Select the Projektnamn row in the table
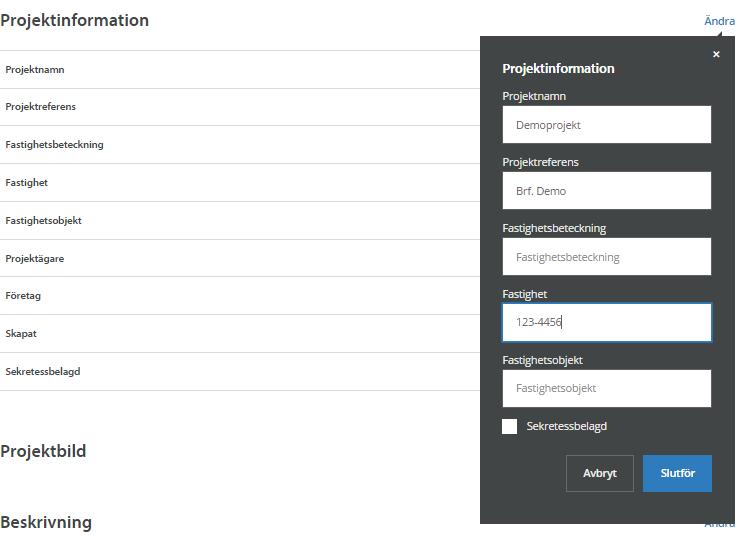Image resolution: width=739 pixels, height=545 pixels. (x=240, y=69)
